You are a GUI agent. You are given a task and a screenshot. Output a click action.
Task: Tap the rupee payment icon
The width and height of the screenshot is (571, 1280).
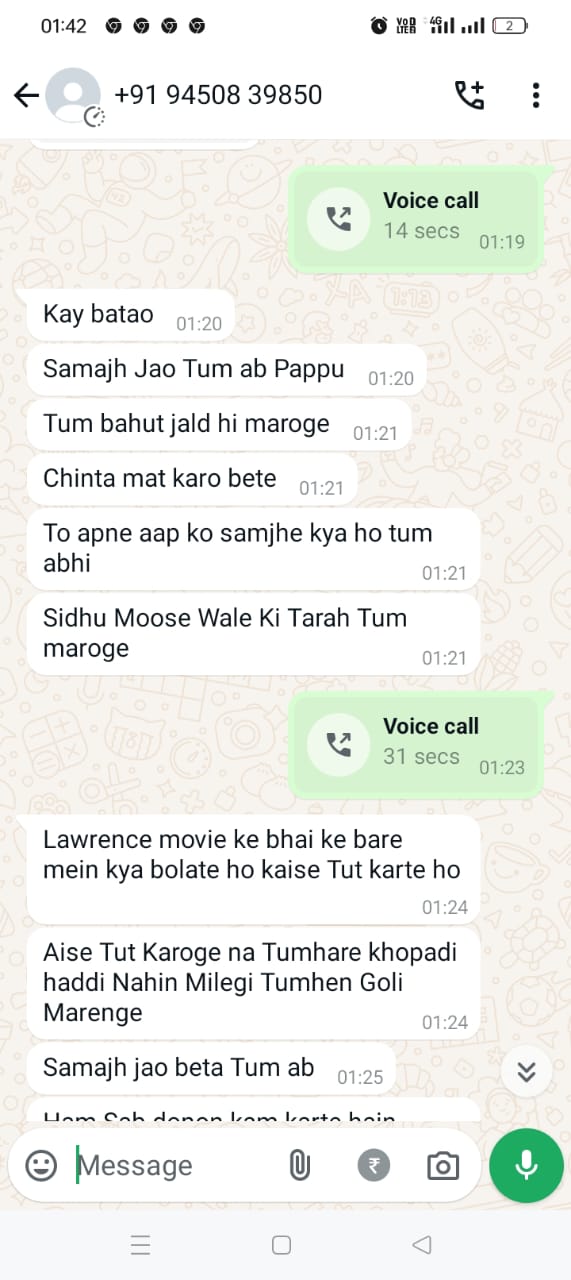pos(374,1165)
